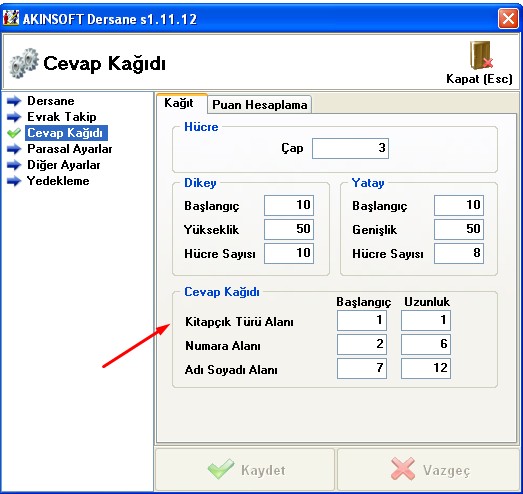
Task: Switch to the Puan Hesaplama tab
Action: coord(259,105)
